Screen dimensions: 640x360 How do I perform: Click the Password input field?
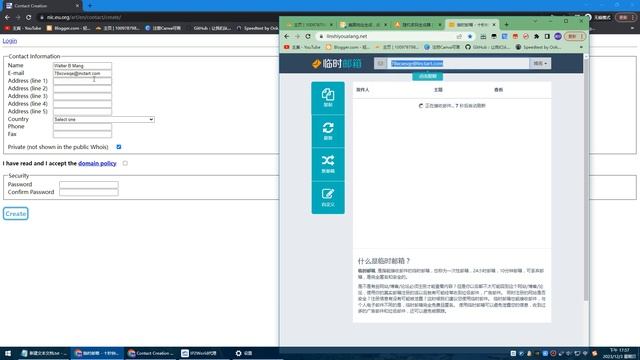pos(89,184)
